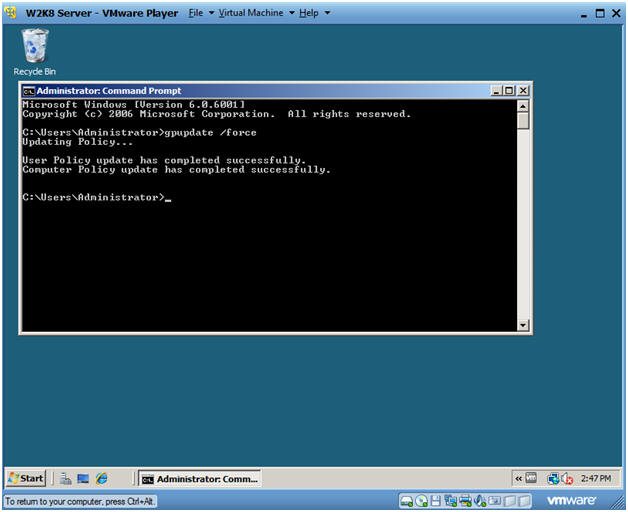Open the Virtual Machine menu
628x512 pixels.
coord(251,13)
